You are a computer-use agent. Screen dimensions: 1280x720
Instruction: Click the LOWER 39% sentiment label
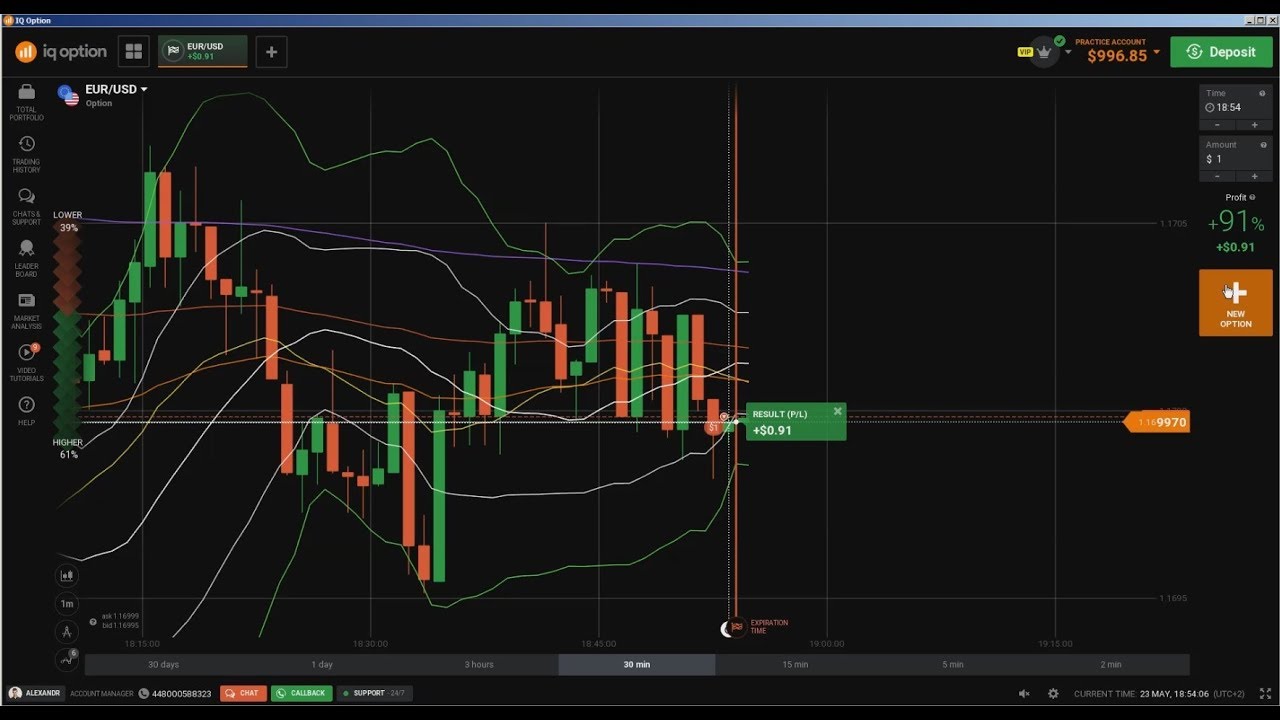click(68, 221)
